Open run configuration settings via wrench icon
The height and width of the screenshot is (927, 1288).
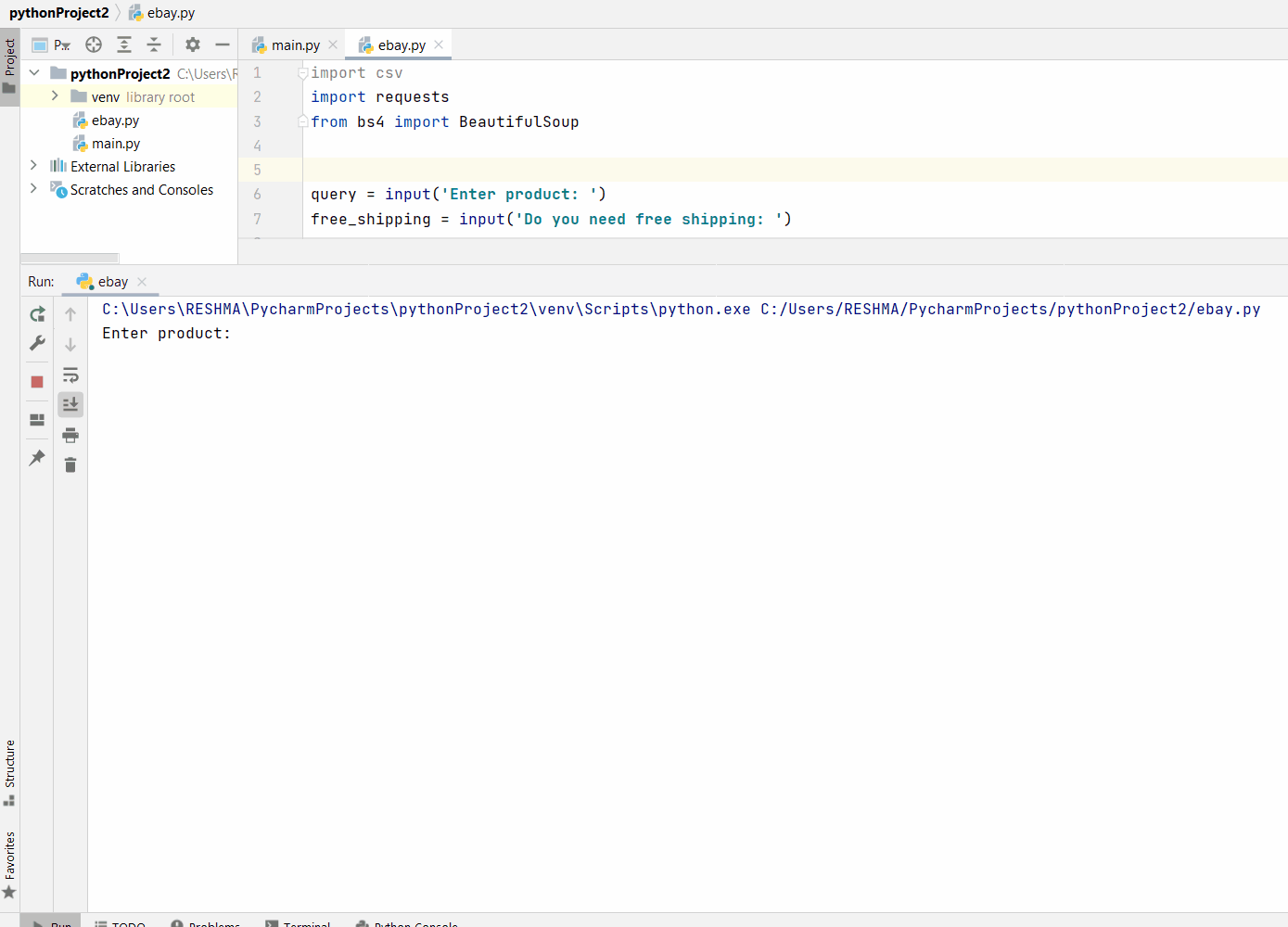pos(36,343)
